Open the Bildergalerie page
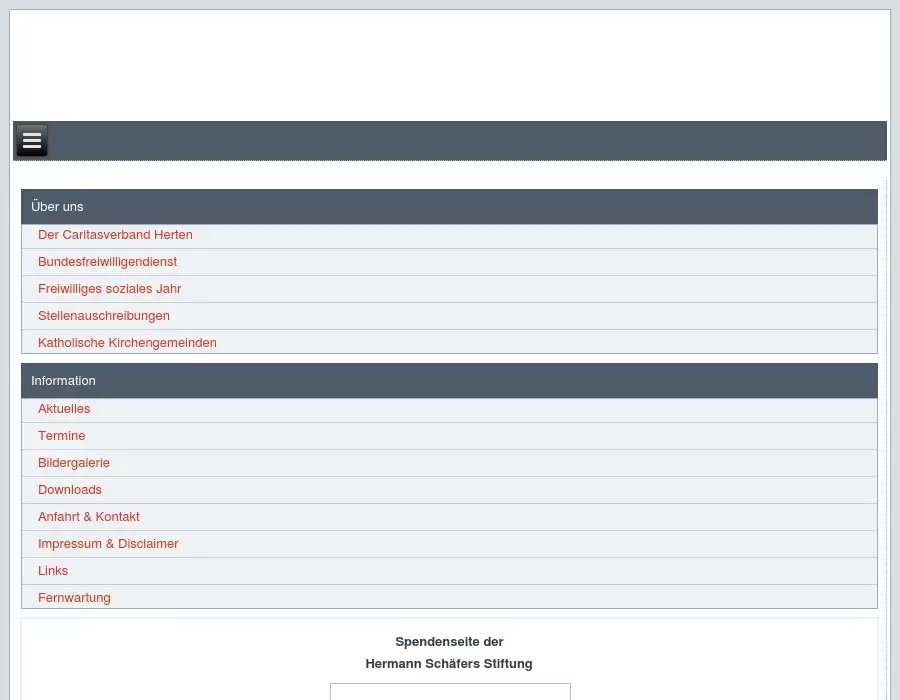The width and height of the screenshot is (900, 700). click(x=74, y=463)
